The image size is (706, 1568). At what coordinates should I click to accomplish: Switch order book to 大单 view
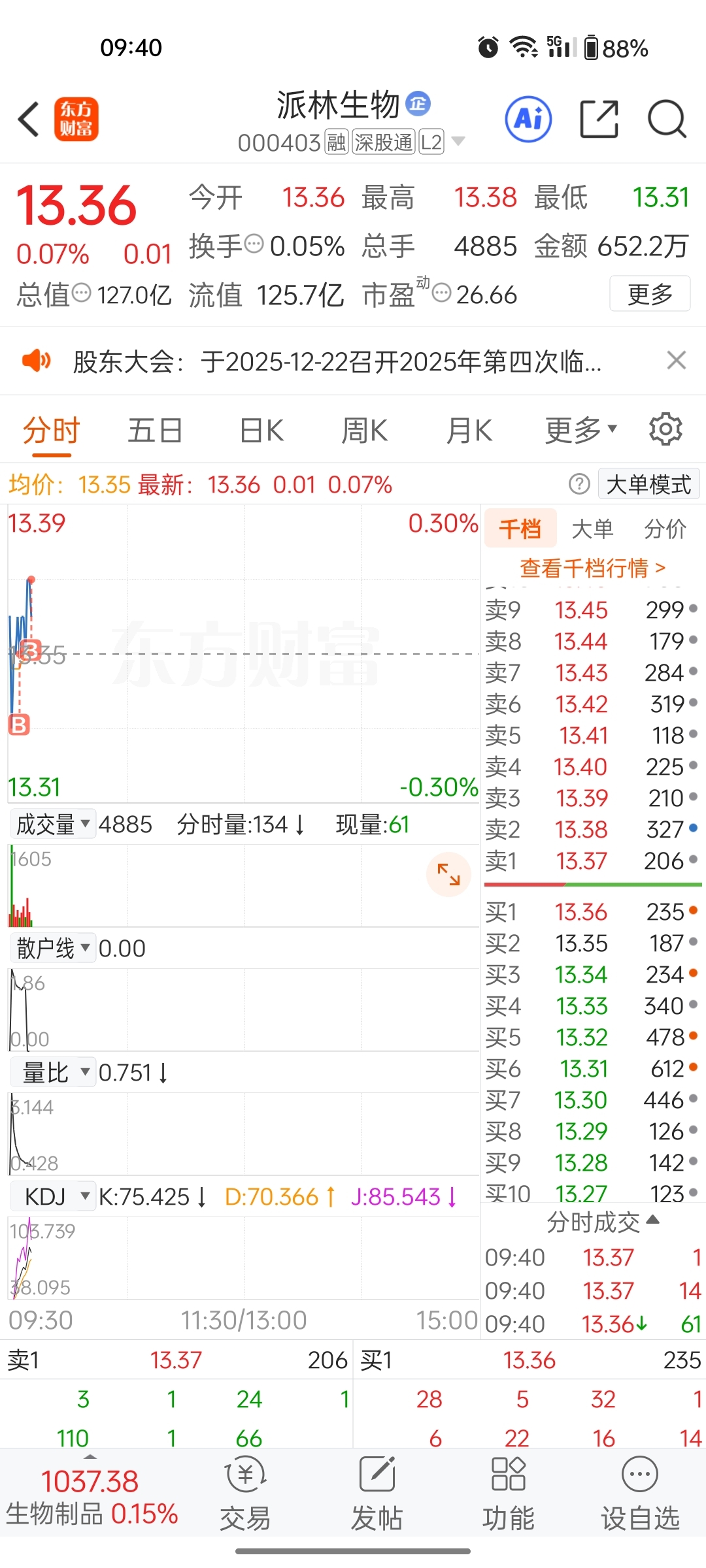[592, 529]
